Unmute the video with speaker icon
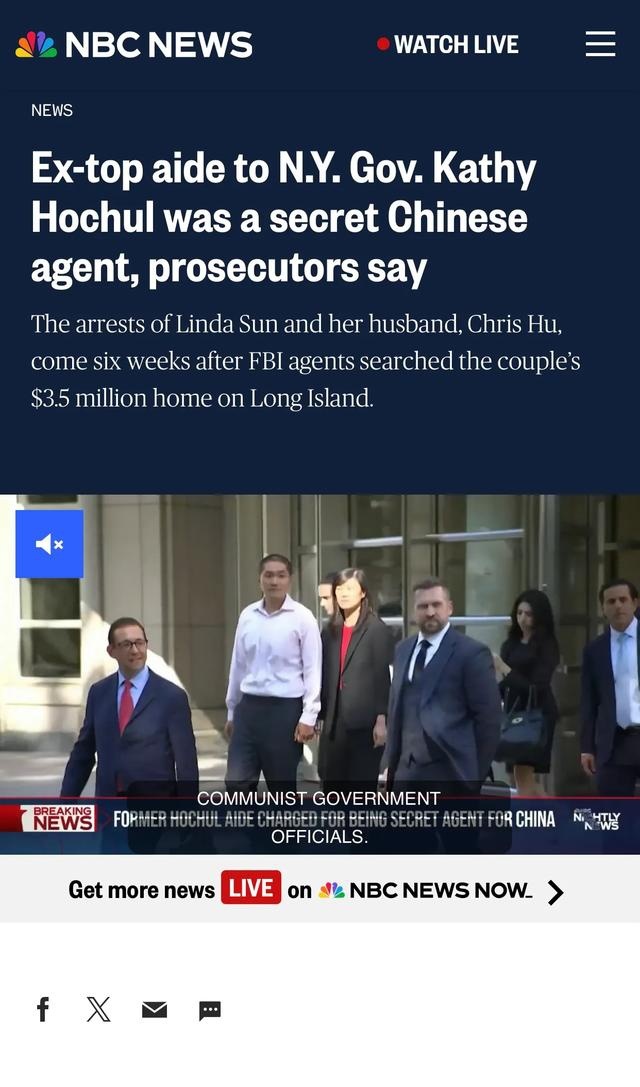Image resolution: width=640 pixels, height=1087 pixels. tap(49, 544)
